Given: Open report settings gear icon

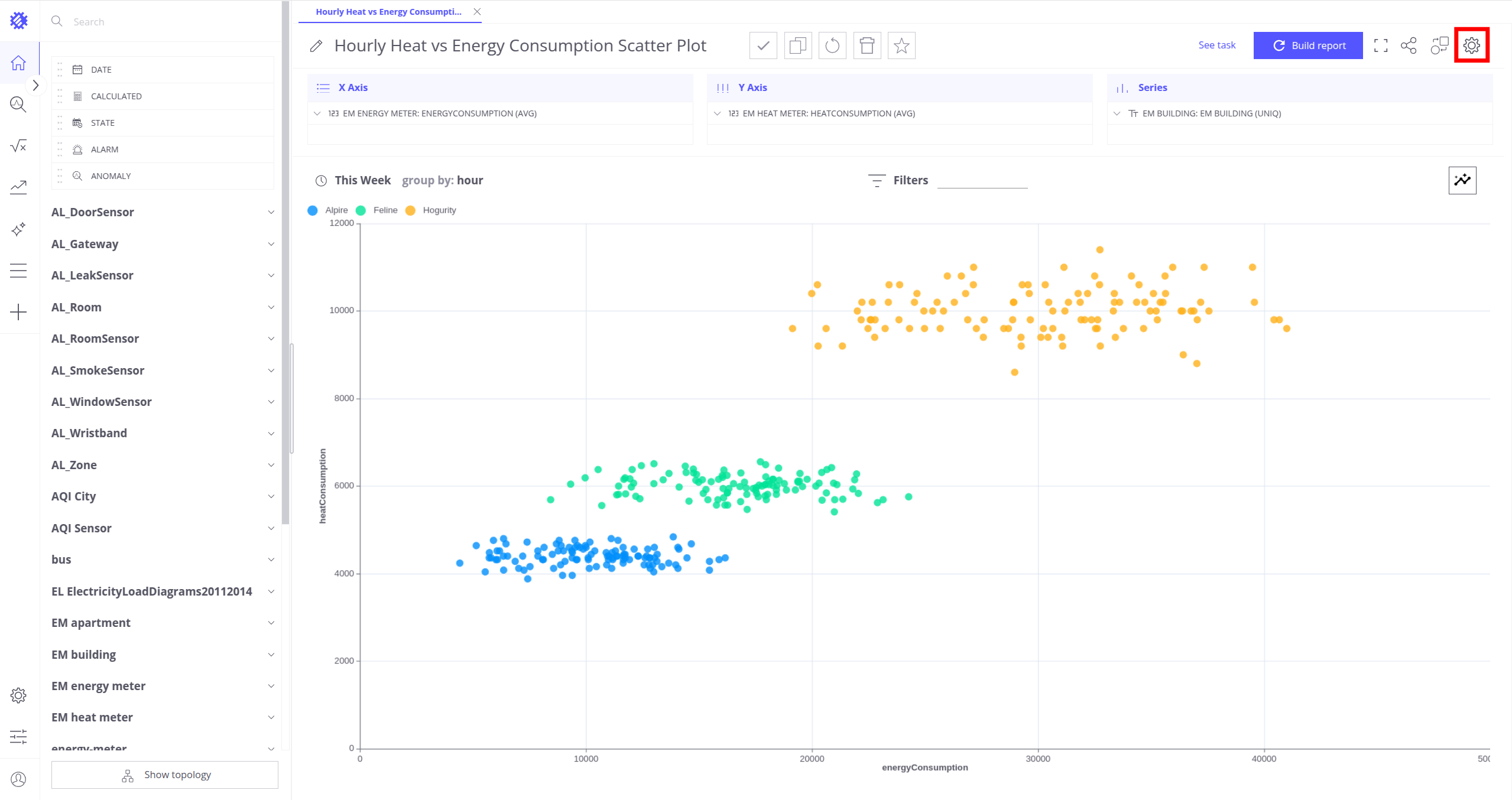Looking at the screenshot, I should (1471, 45).
